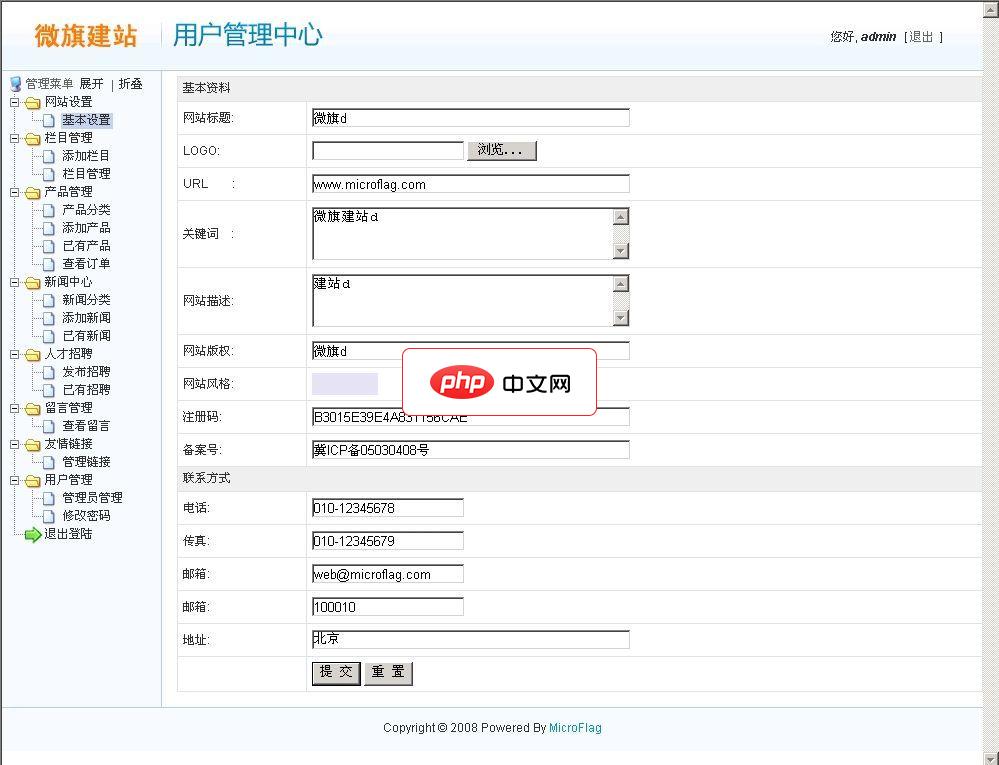Screen dimensions: 999x765
Task: Click the page icon next to 查看订单
Action: point(48,264)
